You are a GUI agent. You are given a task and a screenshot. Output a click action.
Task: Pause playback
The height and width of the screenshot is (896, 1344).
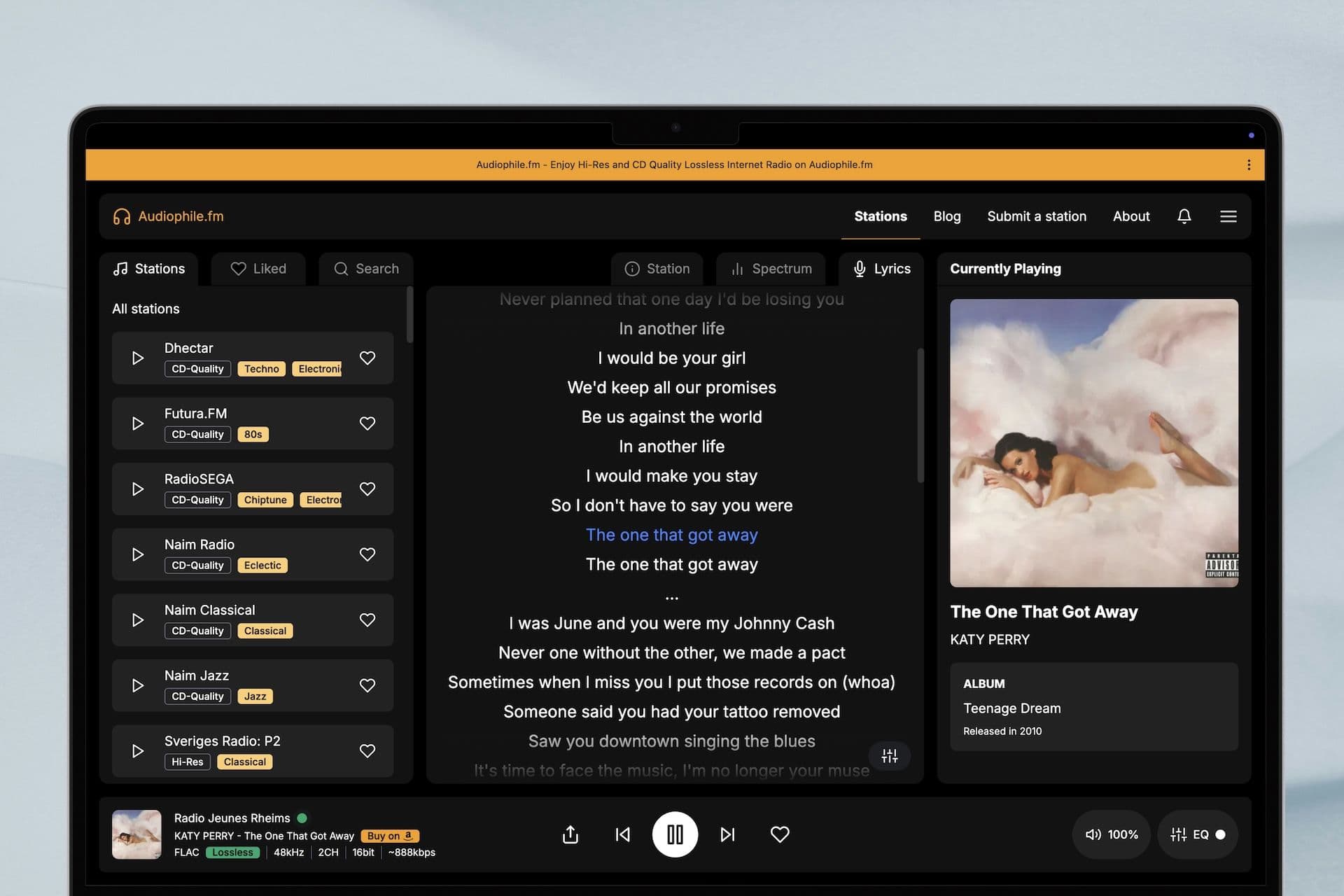pos(675,834)
